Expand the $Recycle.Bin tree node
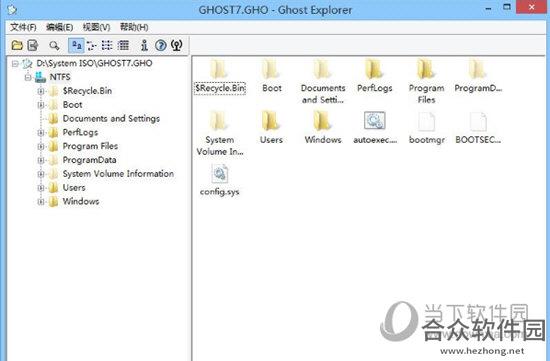Image resolution: width=550 pixels, height=361 pixels. click(x=41, y=91)
